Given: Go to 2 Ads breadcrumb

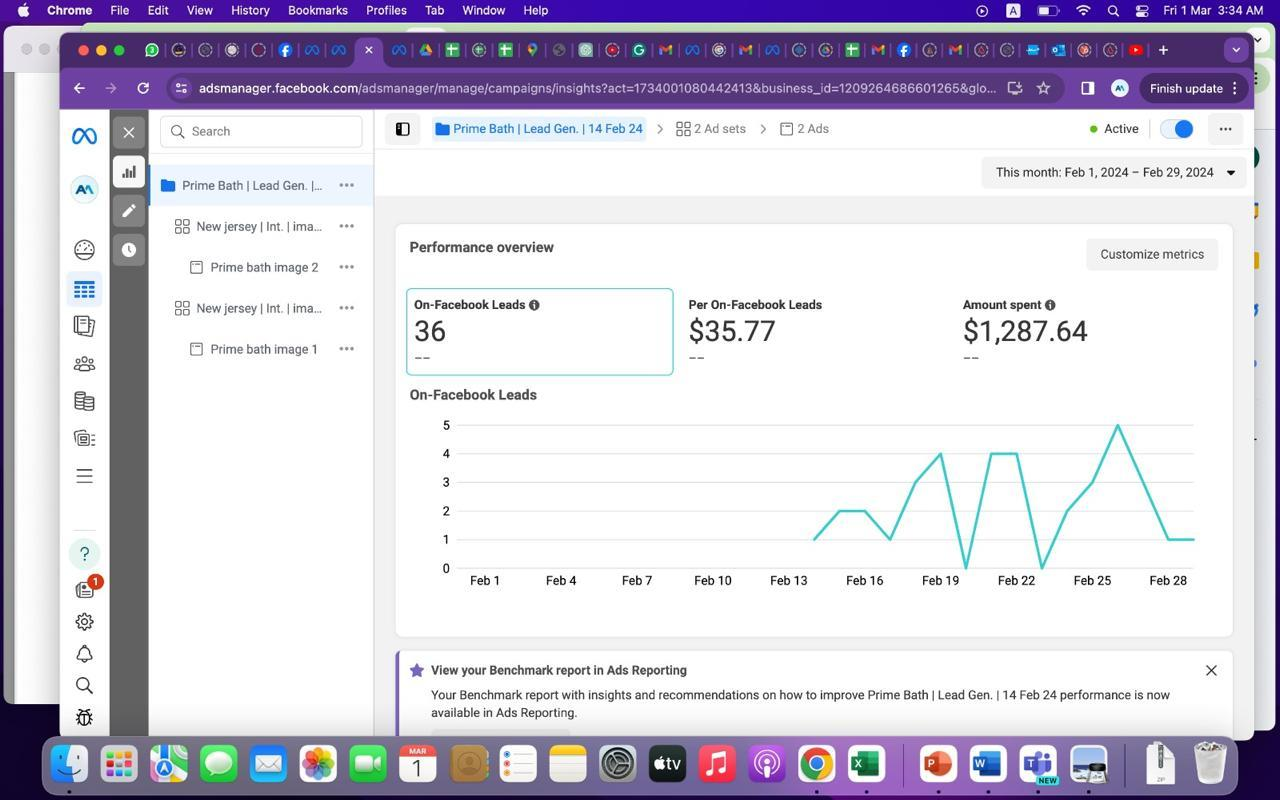Looking at the screenshot, I should pos(804,129).
